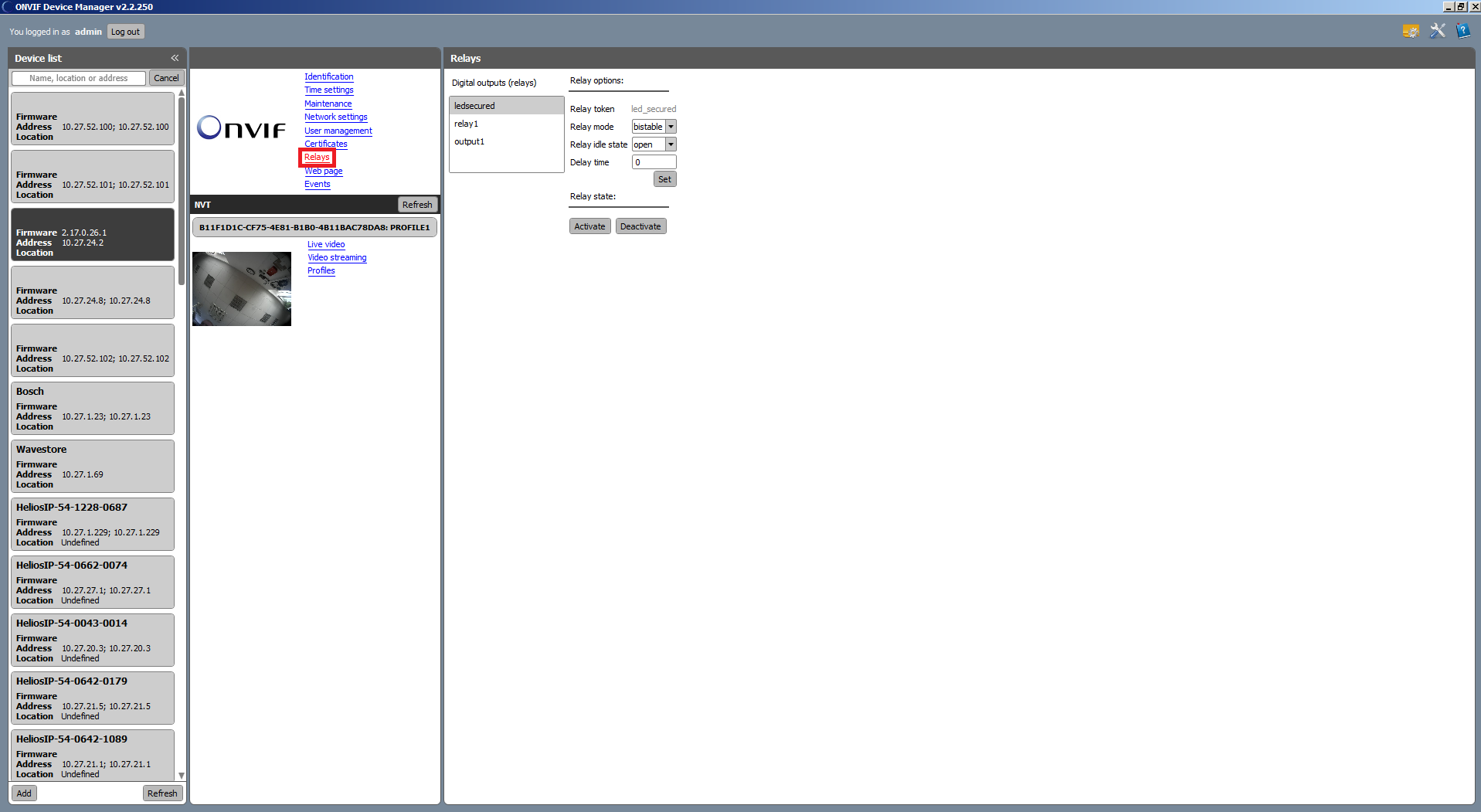Click Set to apply relay options
The image size is (1481, 812).
coord(664,179)
